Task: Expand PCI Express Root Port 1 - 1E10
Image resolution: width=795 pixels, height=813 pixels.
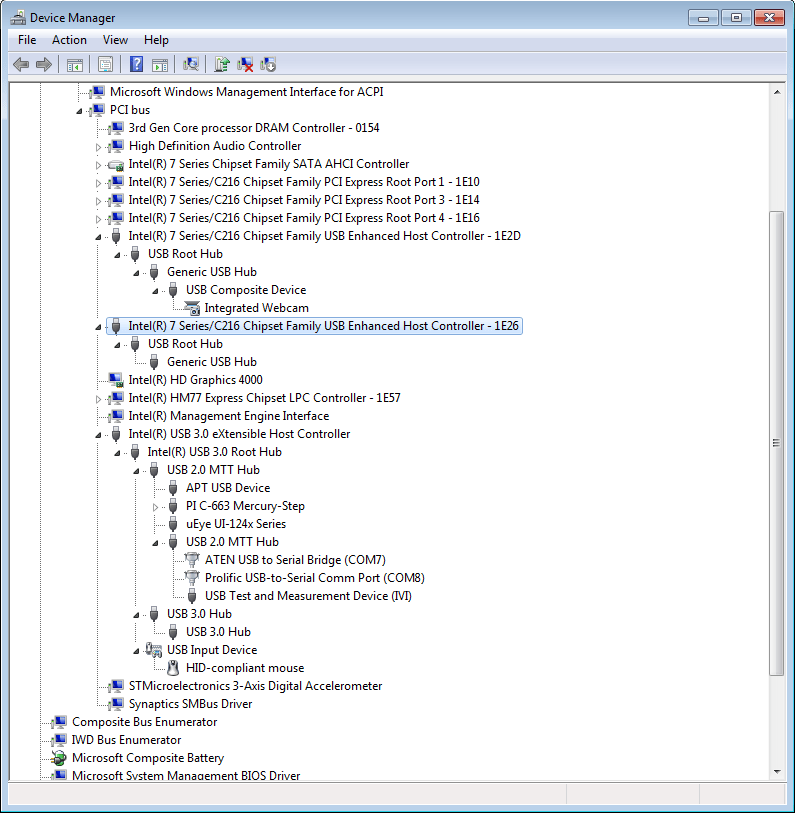Action: pyautogui.click(x=98, y=183)
